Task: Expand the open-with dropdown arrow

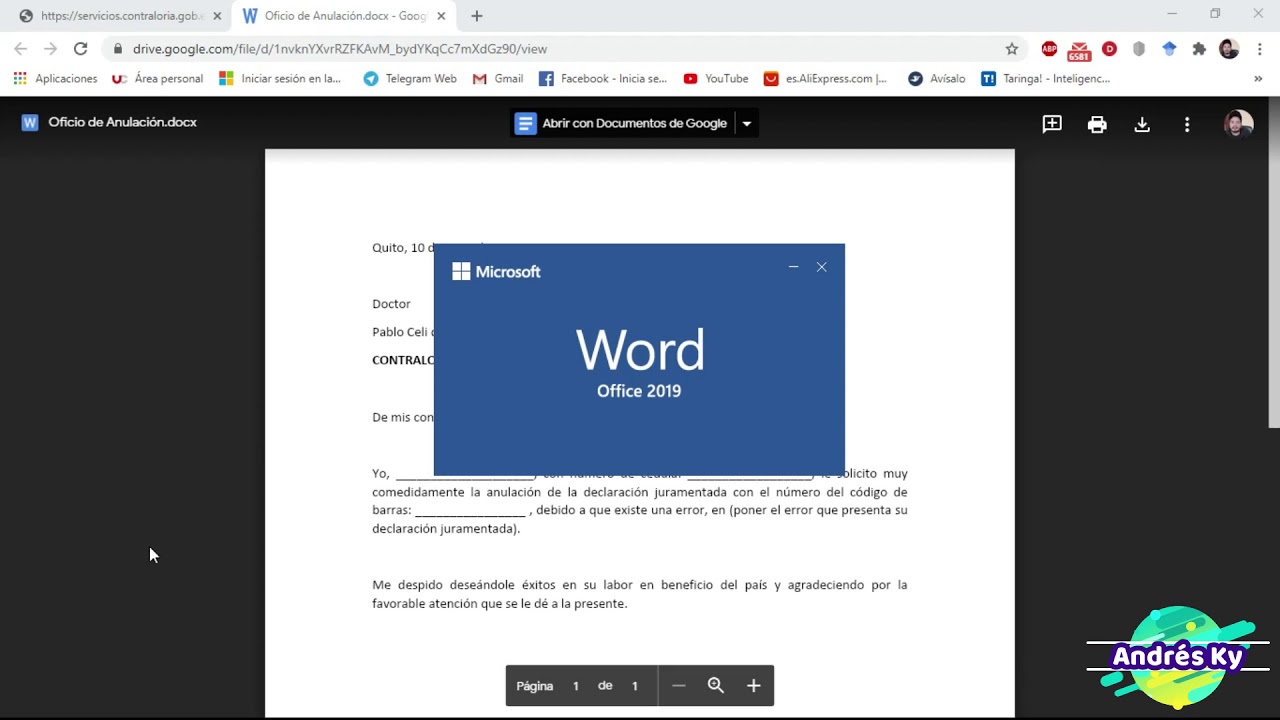Action: coord(746,123)
